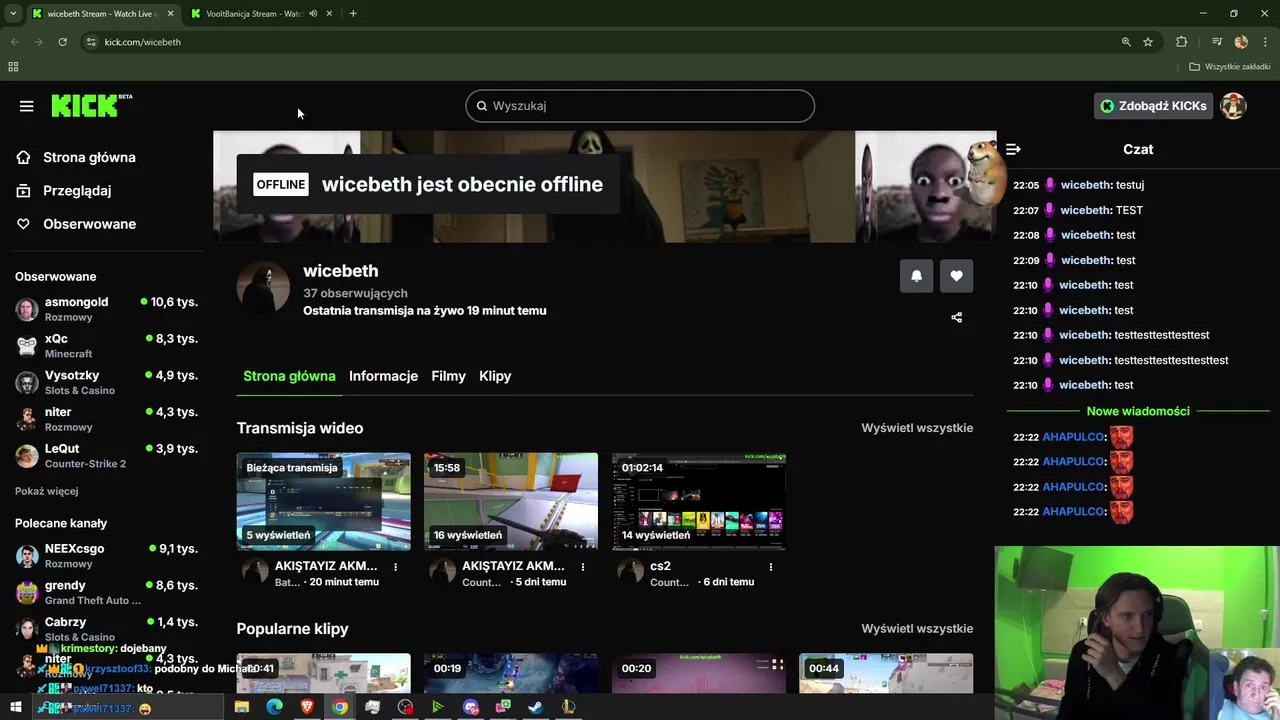Viewport: 1280px width, 720px height.
Task: Click wicebeth profile avatar
Action: tap(263, 289)
